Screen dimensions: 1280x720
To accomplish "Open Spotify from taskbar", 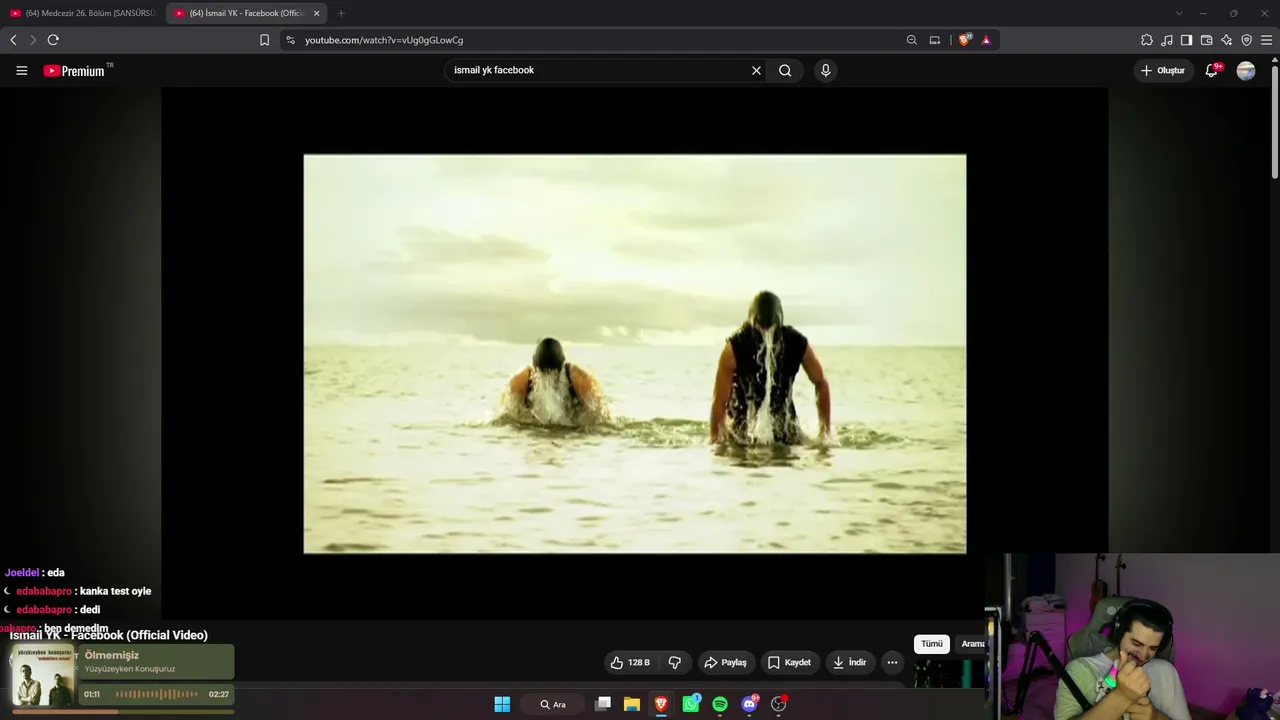I will [x=720, y=704].
